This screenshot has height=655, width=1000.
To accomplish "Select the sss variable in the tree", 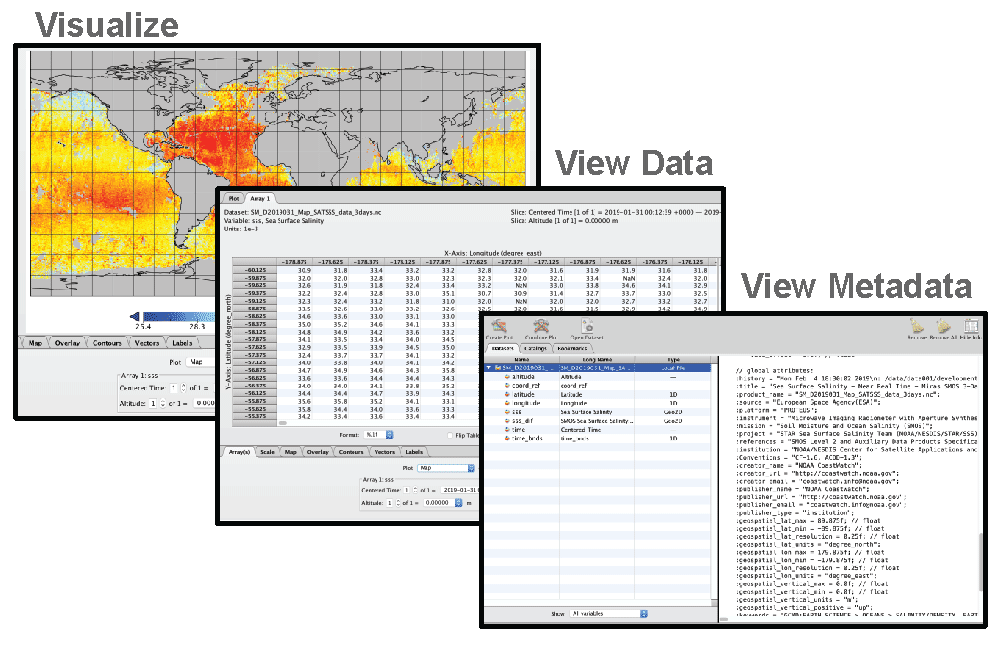I will tap(517, 410).
